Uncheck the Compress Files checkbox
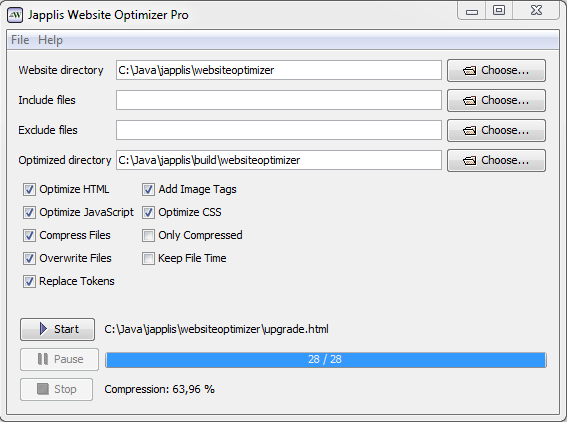Viewport: 567px width, 422px height. coord(29,235)
